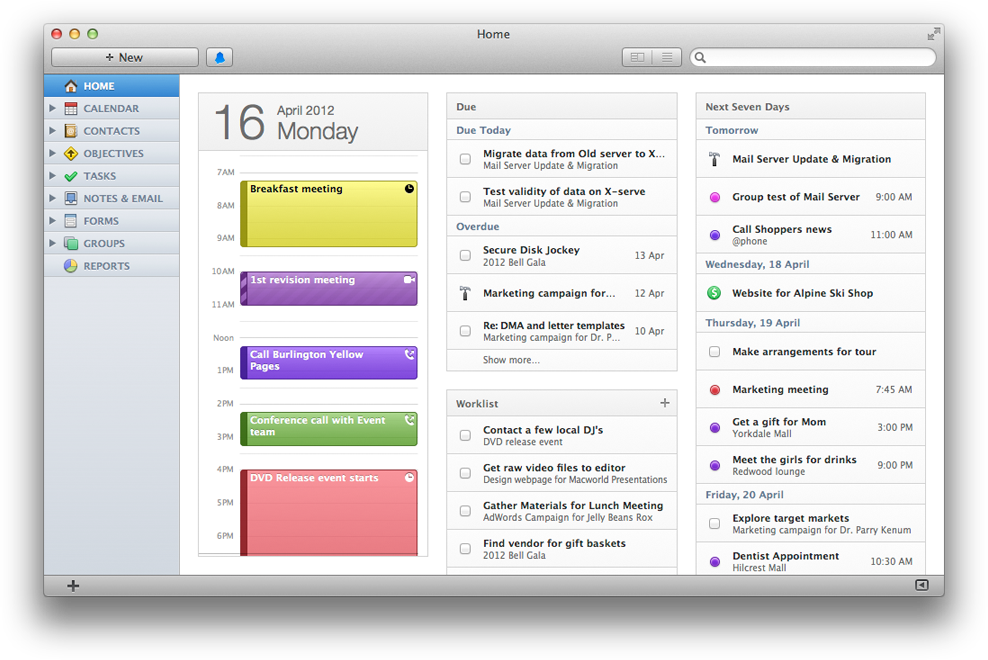Screen dimensions: 988x660
Task: Click the plus icon in the bottom bar
Action: [73, 586]
